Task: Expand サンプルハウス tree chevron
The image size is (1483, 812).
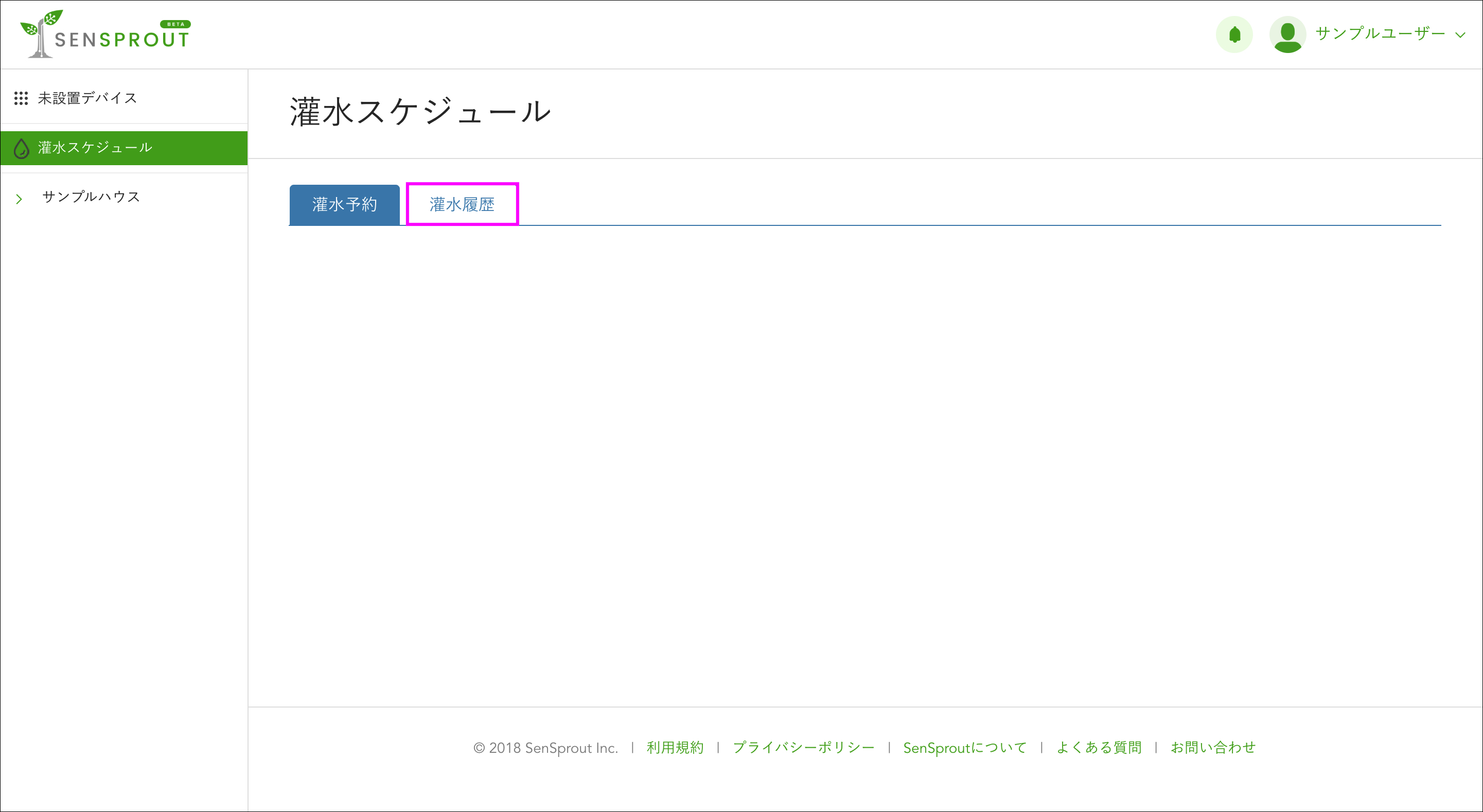Action: pyautogui.click(x=19, y=199)
